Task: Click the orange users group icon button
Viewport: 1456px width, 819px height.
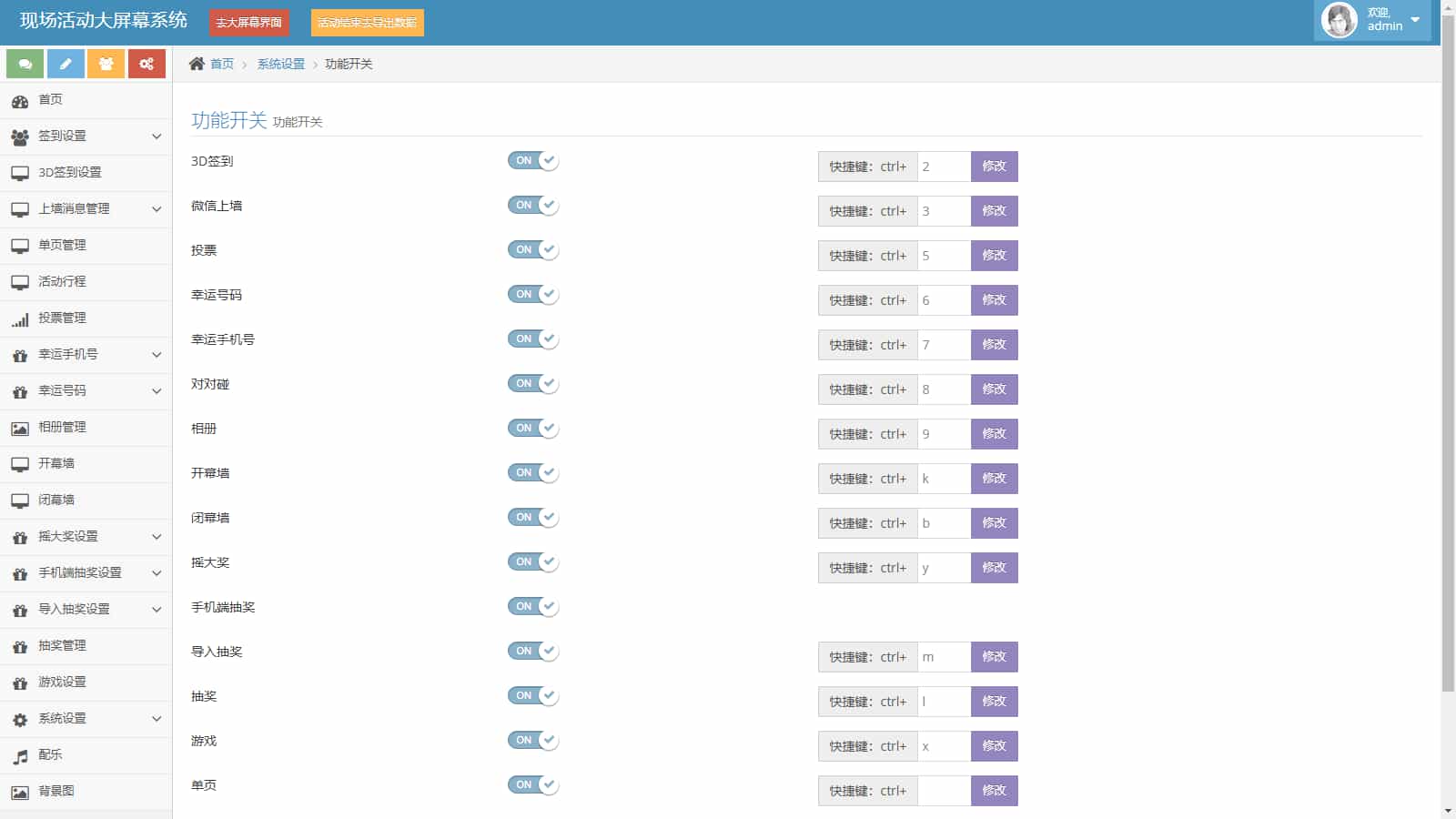Action: click(x=106, y=64)
